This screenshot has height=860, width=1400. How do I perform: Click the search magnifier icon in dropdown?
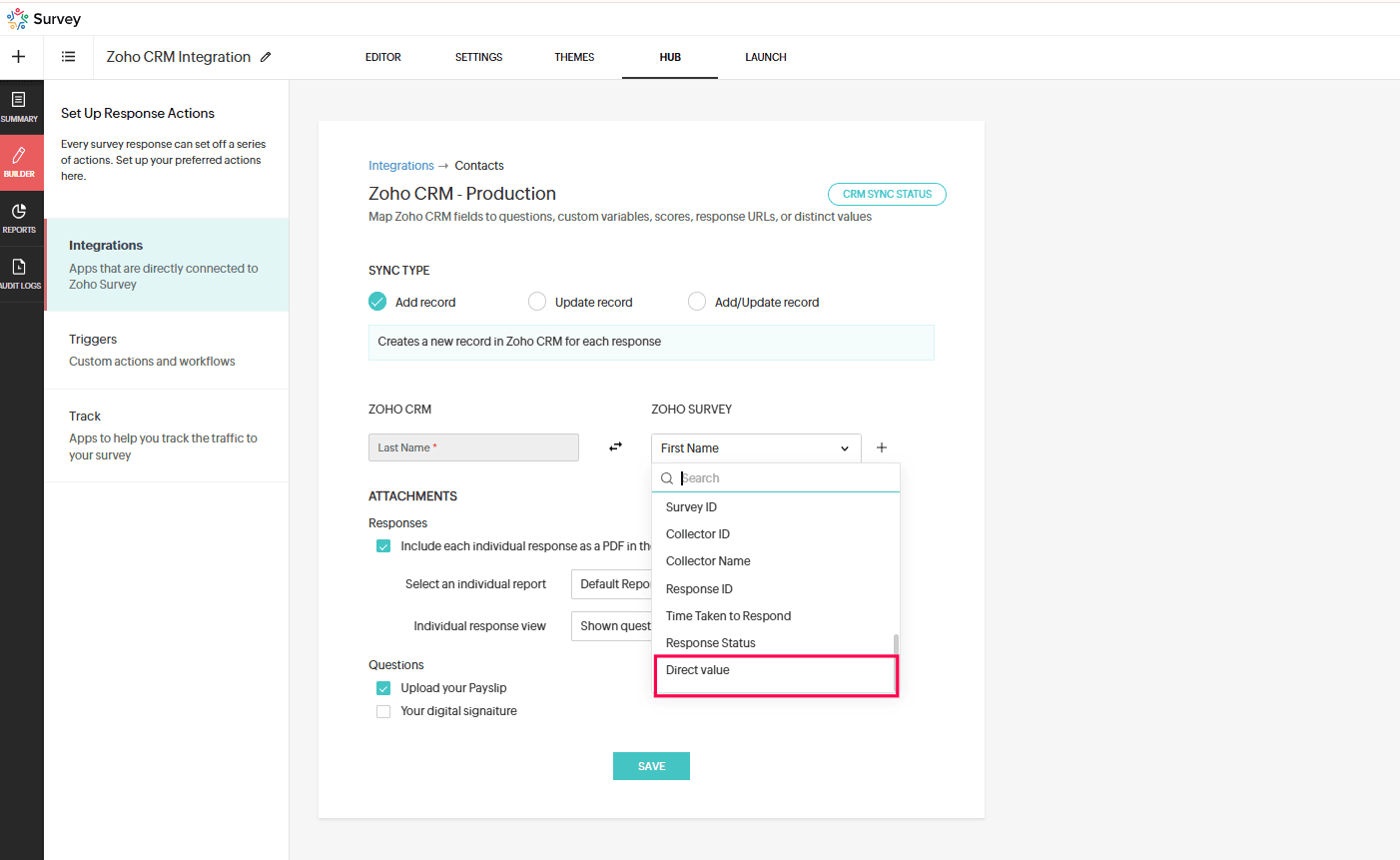coord(667,478)
